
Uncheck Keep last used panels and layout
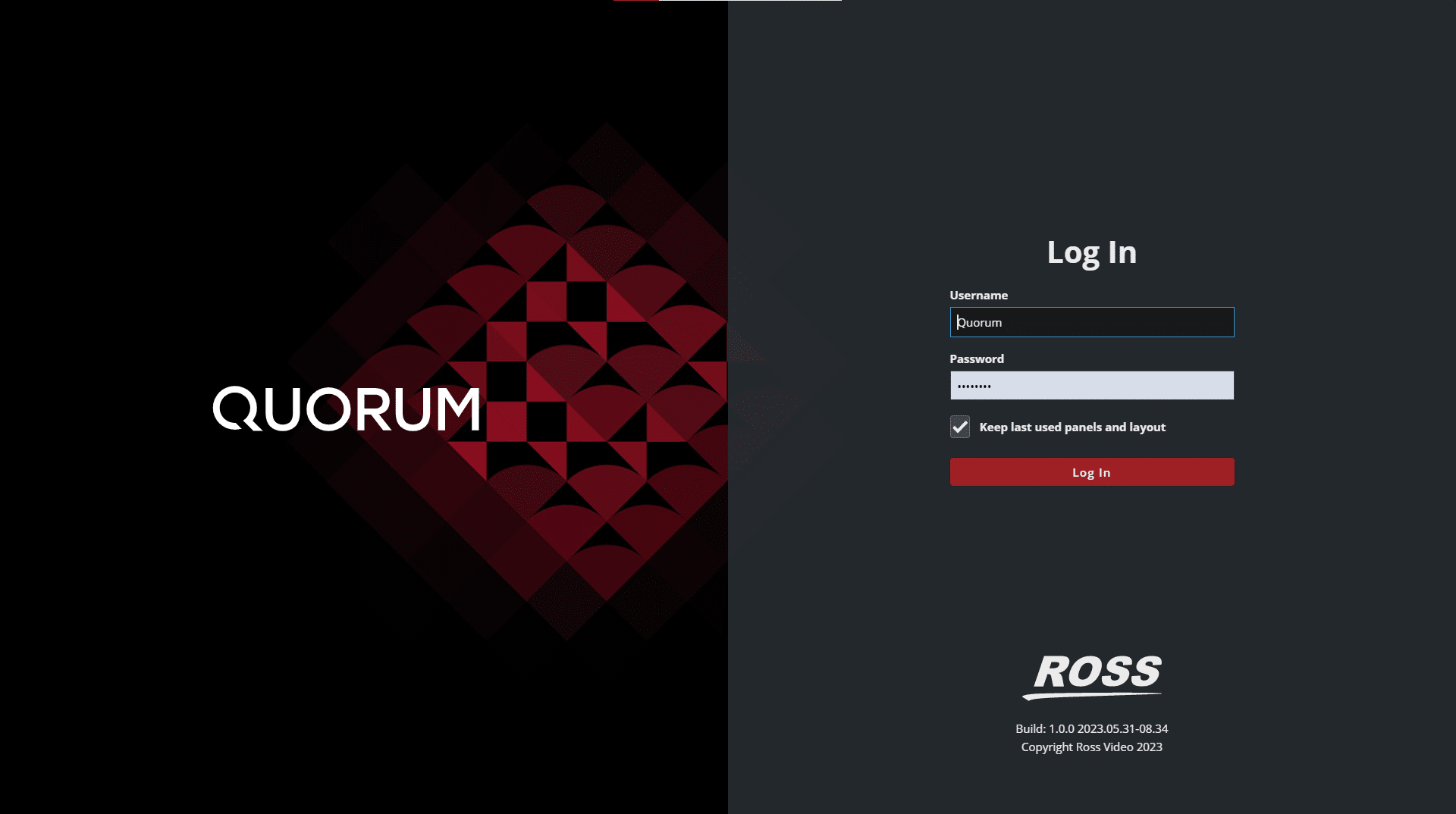click(x=959, y=427)
